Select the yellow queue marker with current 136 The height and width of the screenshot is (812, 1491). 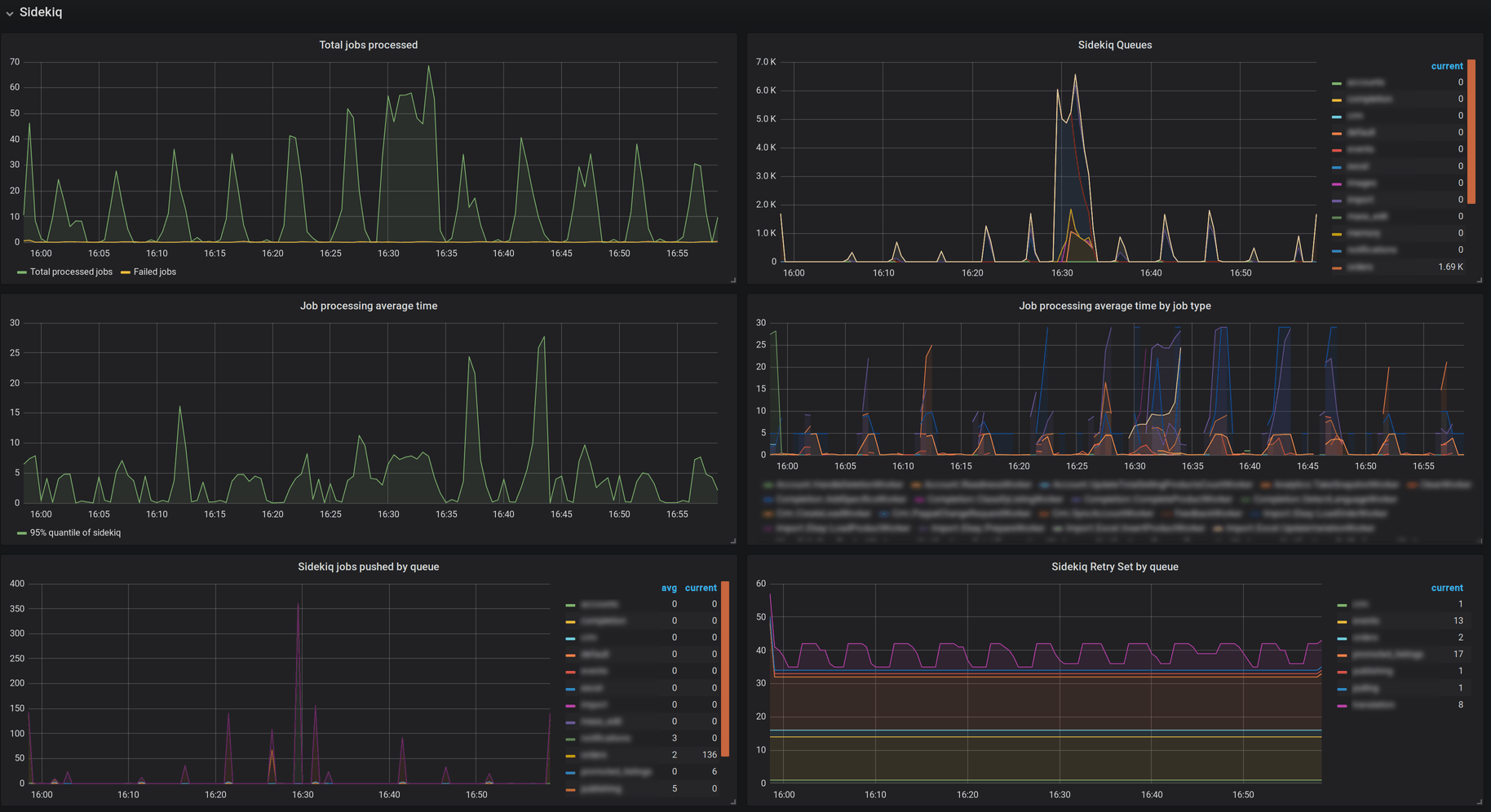coord(571,755)
